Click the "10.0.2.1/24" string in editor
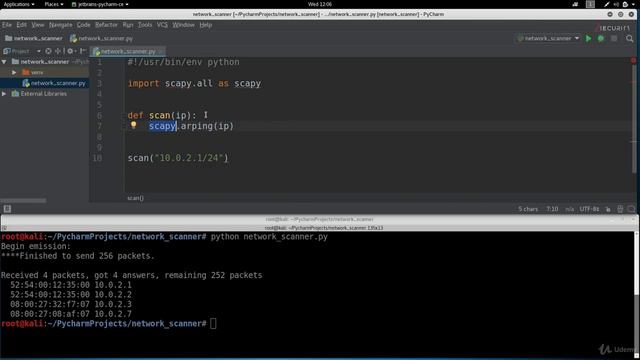This screenshot has height=360, width=640. (x=189, y=158)
